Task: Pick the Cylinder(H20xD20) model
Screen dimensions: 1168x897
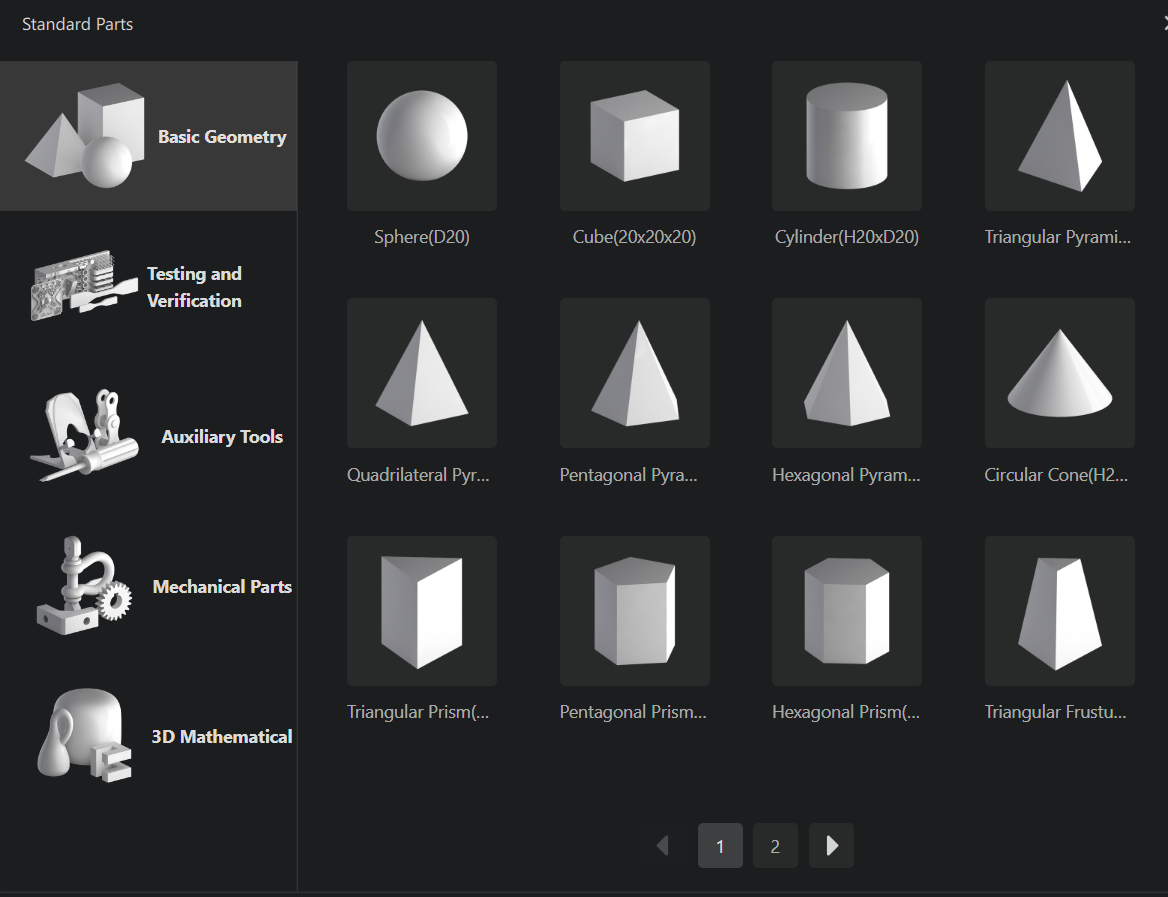Action: (x=846, y=136)
